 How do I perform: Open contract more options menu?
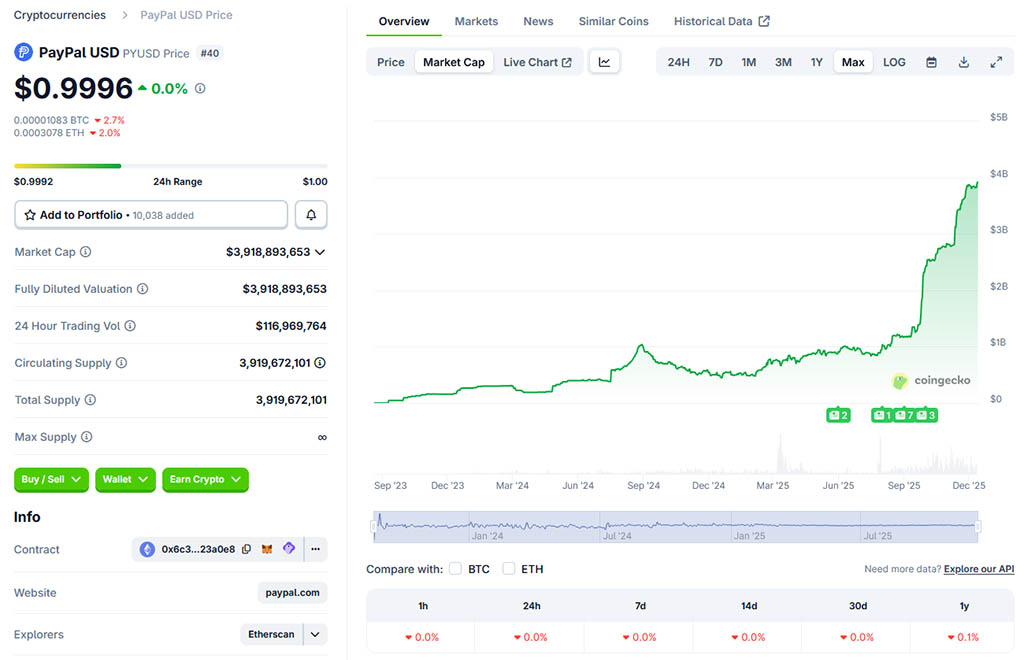click(315, 549)
